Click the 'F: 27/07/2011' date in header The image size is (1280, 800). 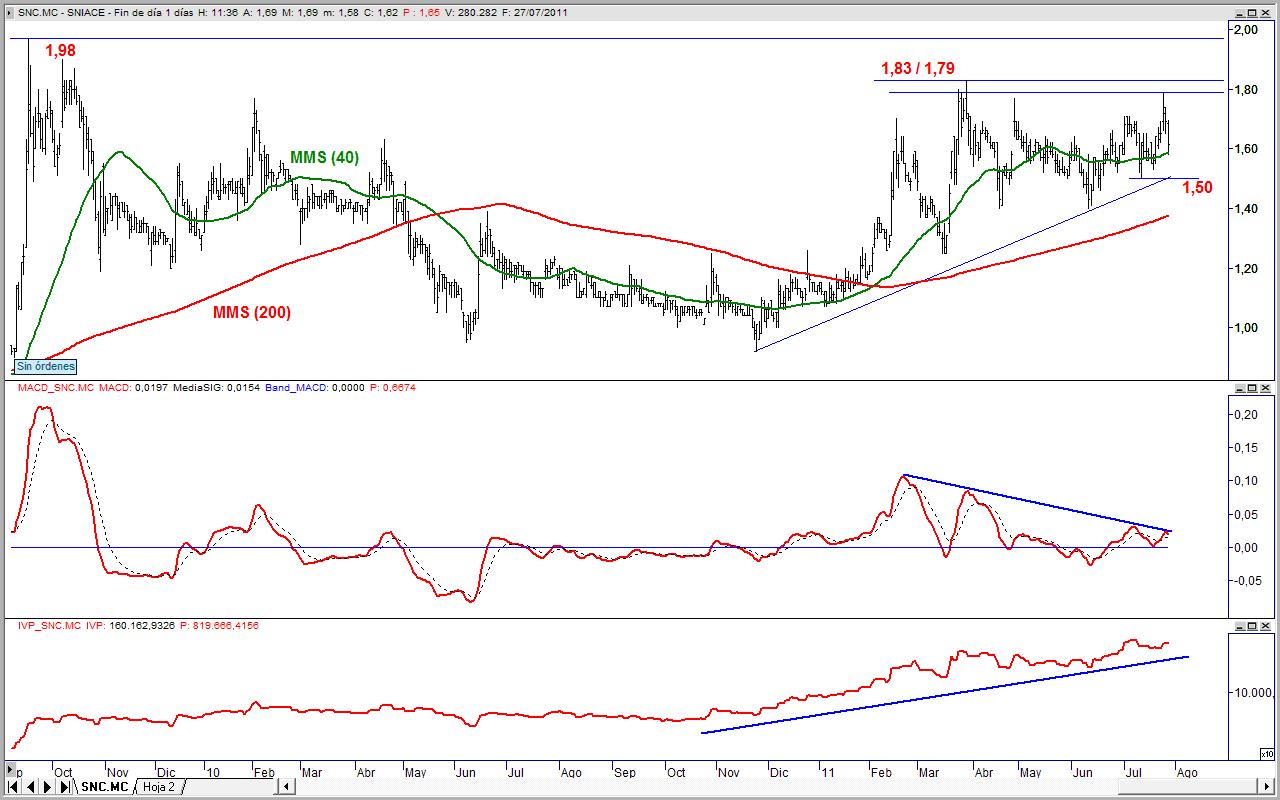(534, 12)
